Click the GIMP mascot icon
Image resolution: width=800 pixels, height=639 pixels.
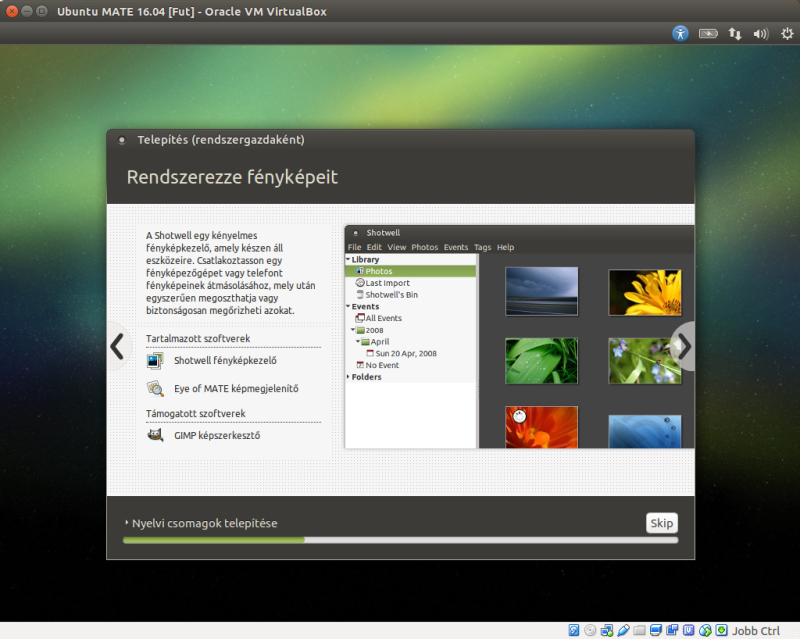pos(155,435)
